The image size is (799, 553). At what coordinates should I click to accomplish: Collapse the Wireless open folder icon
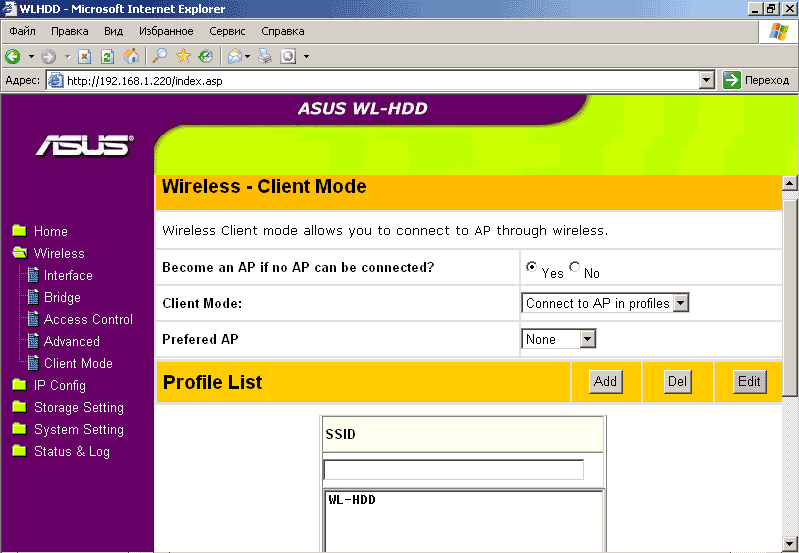[20, 253]
